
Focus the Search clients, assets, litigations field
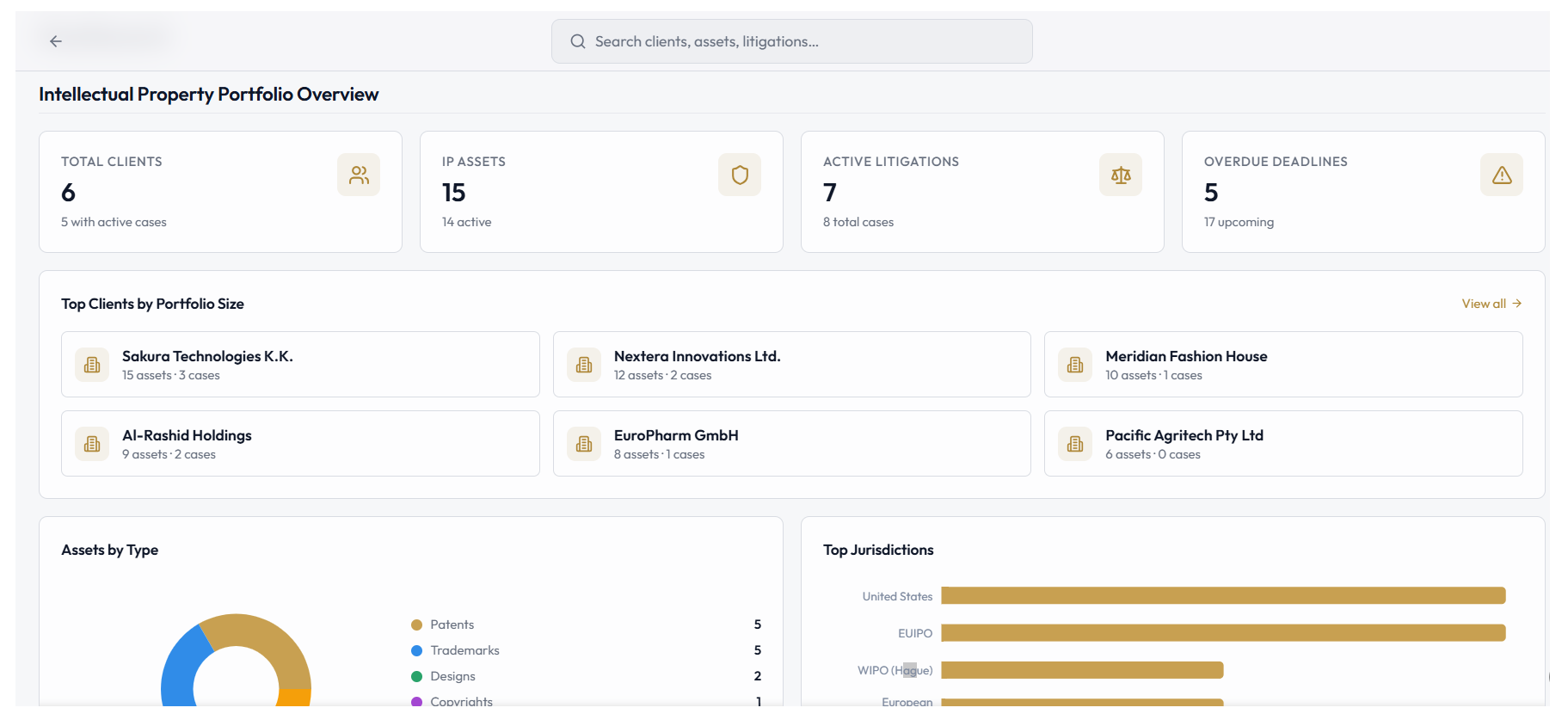(x=791, y=41)
